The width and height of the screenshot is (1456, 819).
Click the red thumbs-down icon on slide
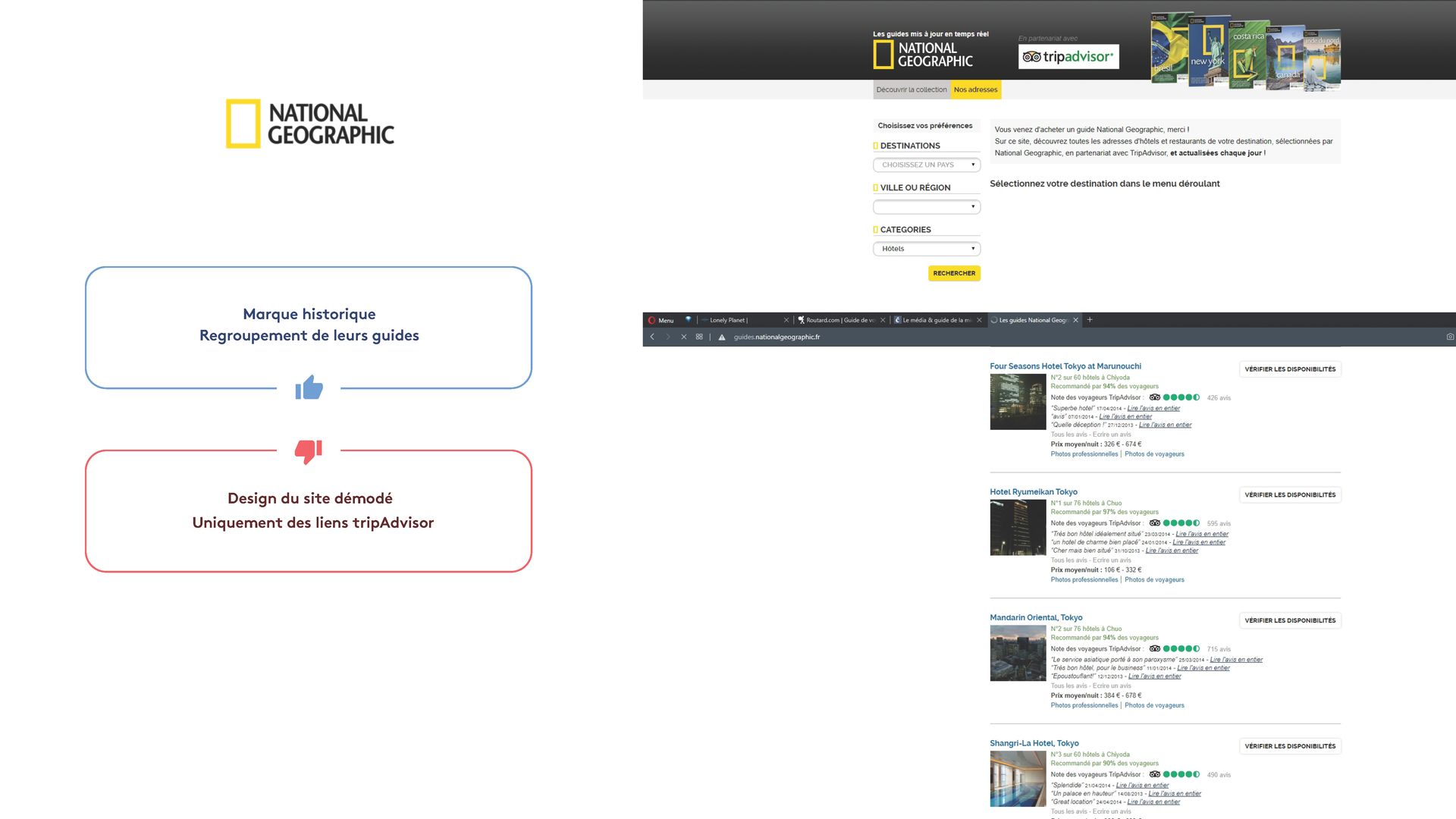pyautogui.click(x=309, y=452)
